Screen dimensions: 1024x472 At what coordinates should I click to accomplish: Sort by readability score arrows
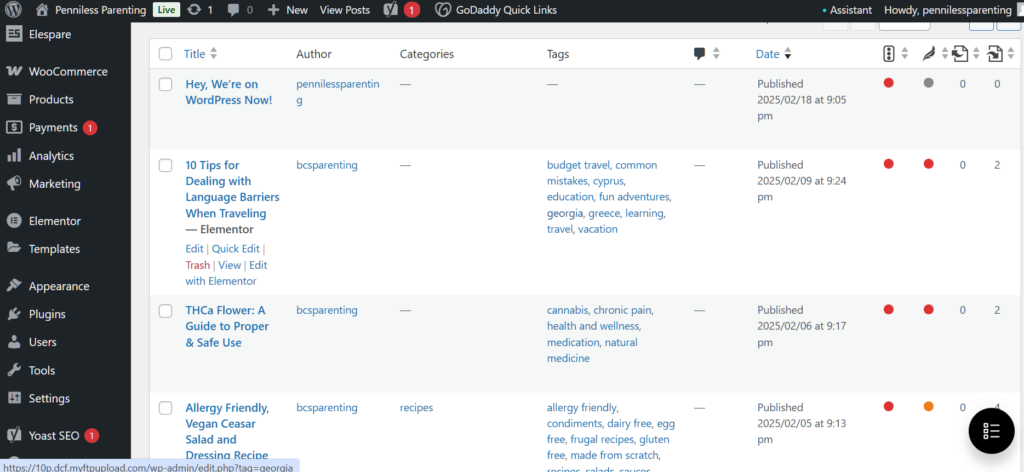(x=944, y=54)
